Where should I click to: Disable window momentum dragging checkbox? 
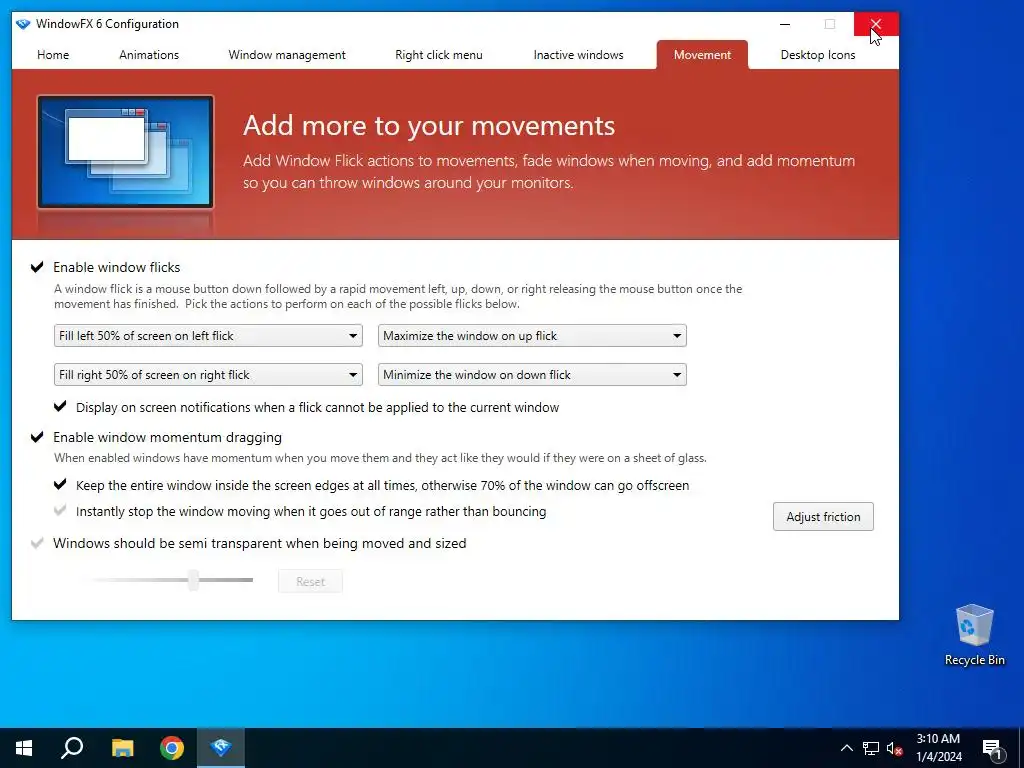point(37,437)
